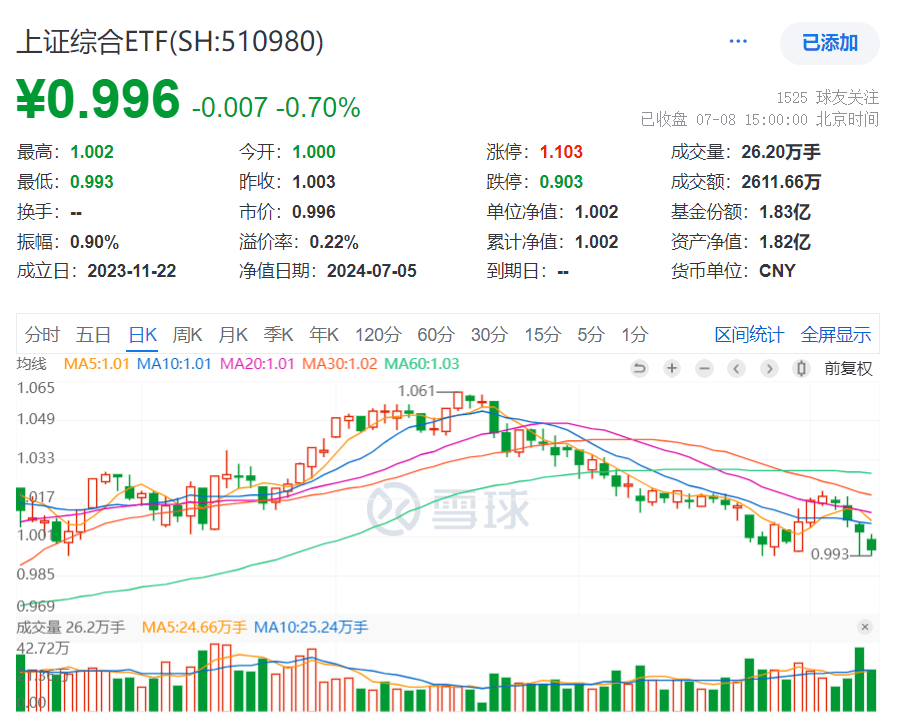Pan chart right with the right chevron
The height and width of the screenshot is (714, 901).
pos(769,368)
